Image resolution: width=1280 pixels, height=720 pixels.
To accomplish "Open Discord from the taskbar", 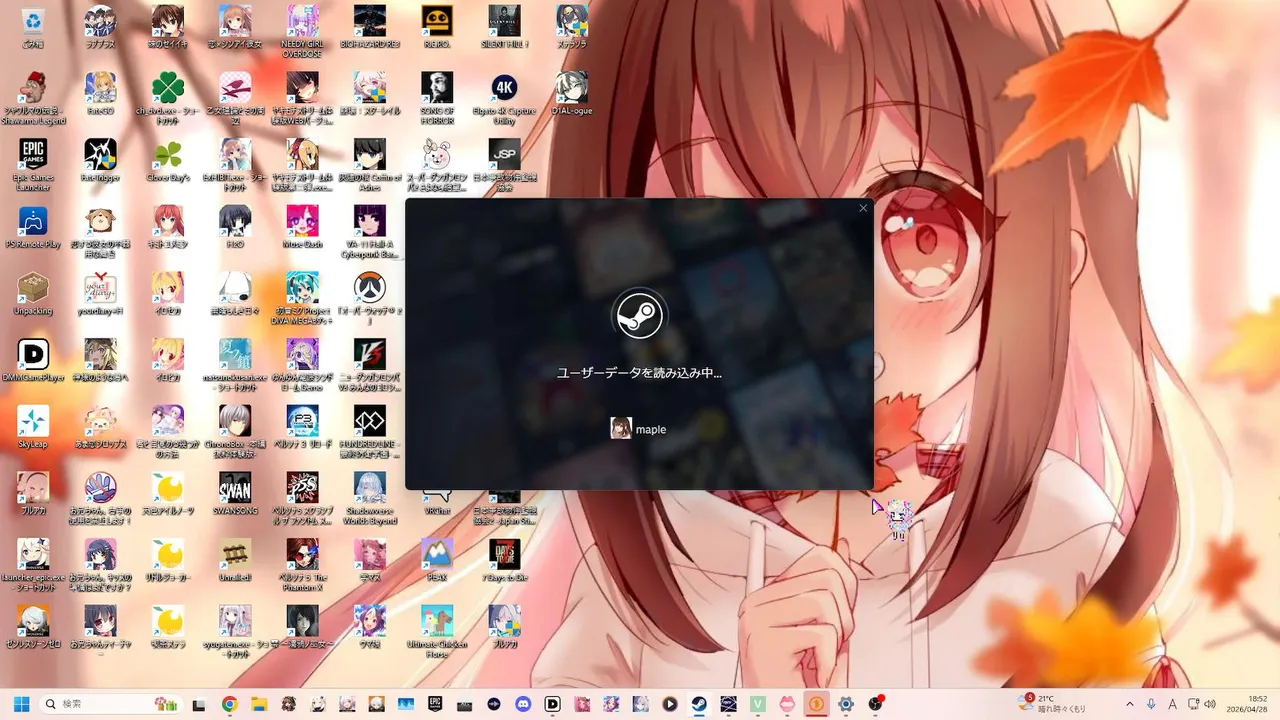I will [x=523, y=704].
